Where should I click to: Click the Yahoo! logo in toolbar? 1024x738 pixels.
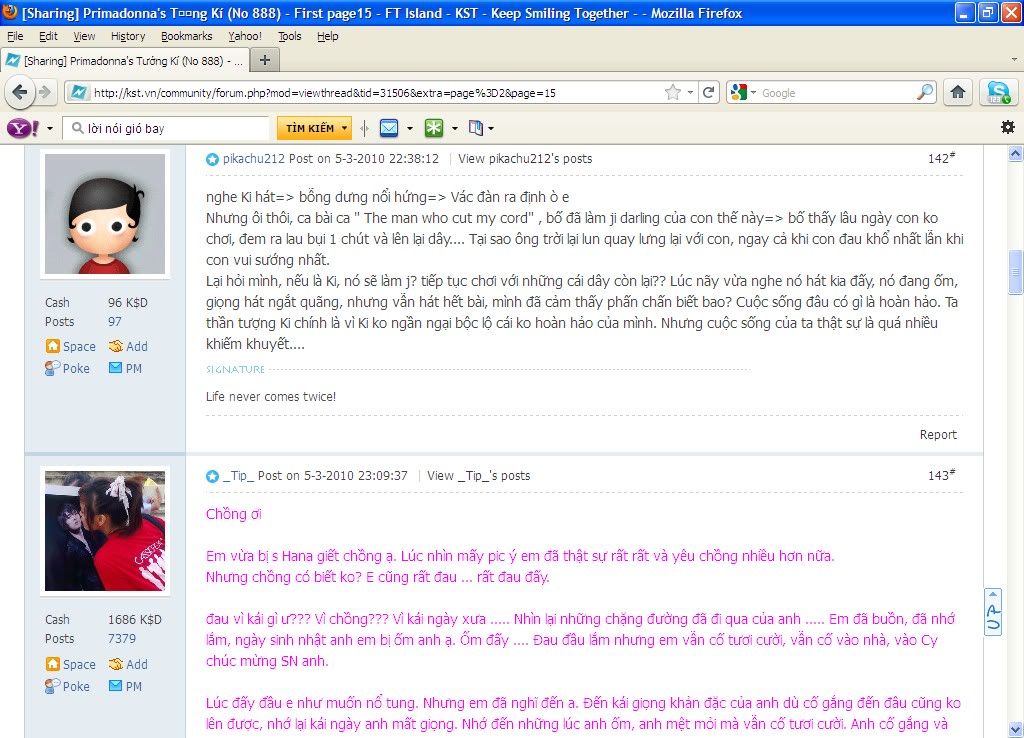(23, 128)
